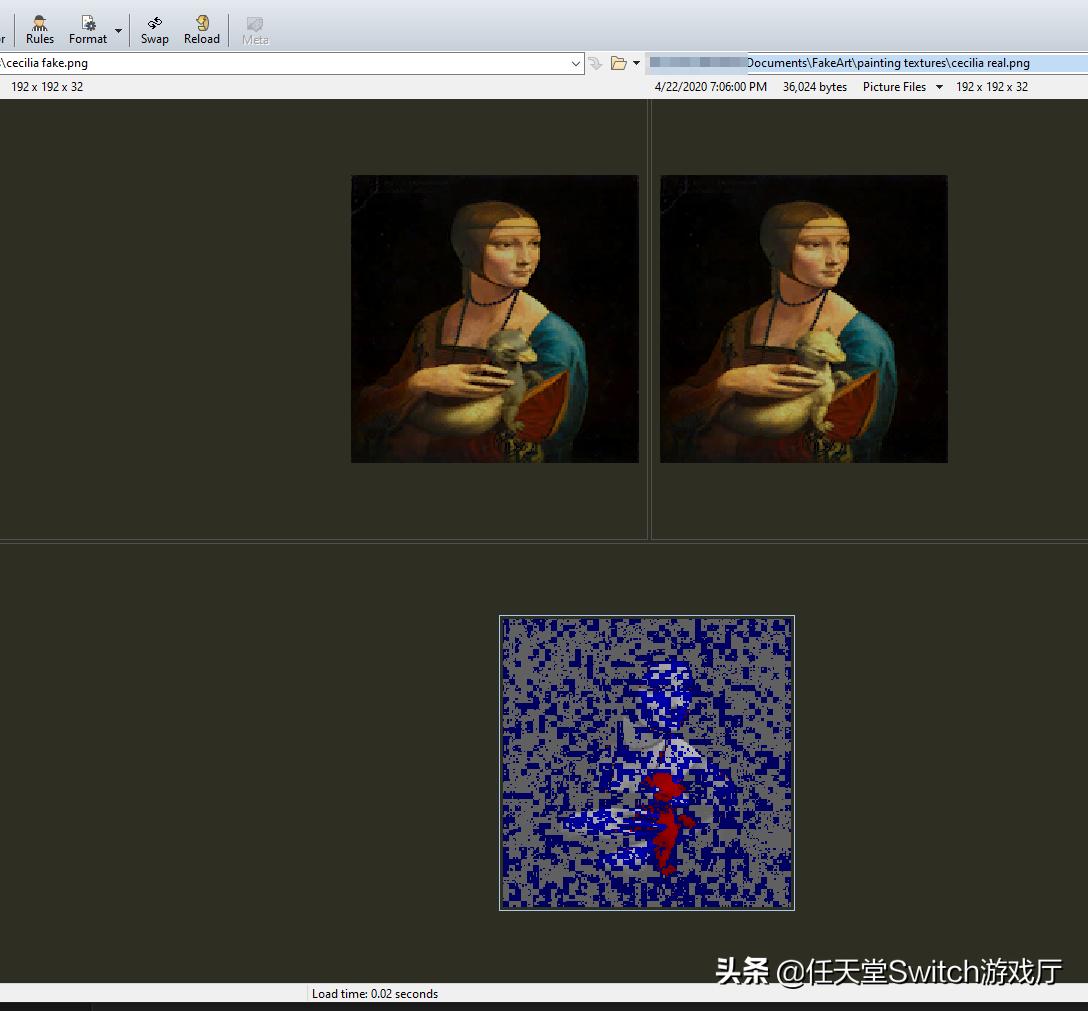Open the Rules toolbar button
This screenshot has height=1011, width=1088.
click(40, 31)
